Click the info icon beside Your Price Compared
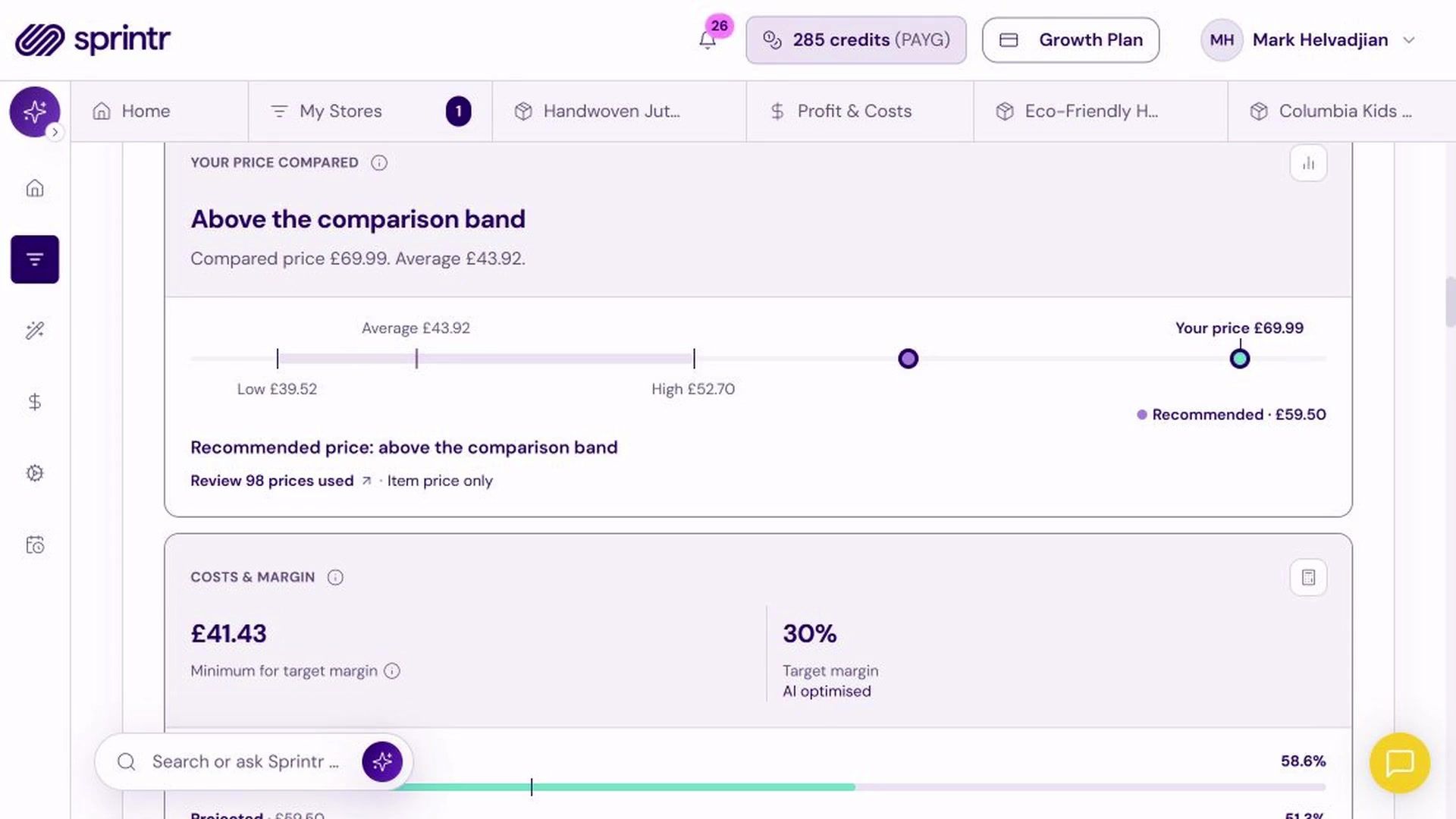1456x819 pixels. click(x=379, y=163)
